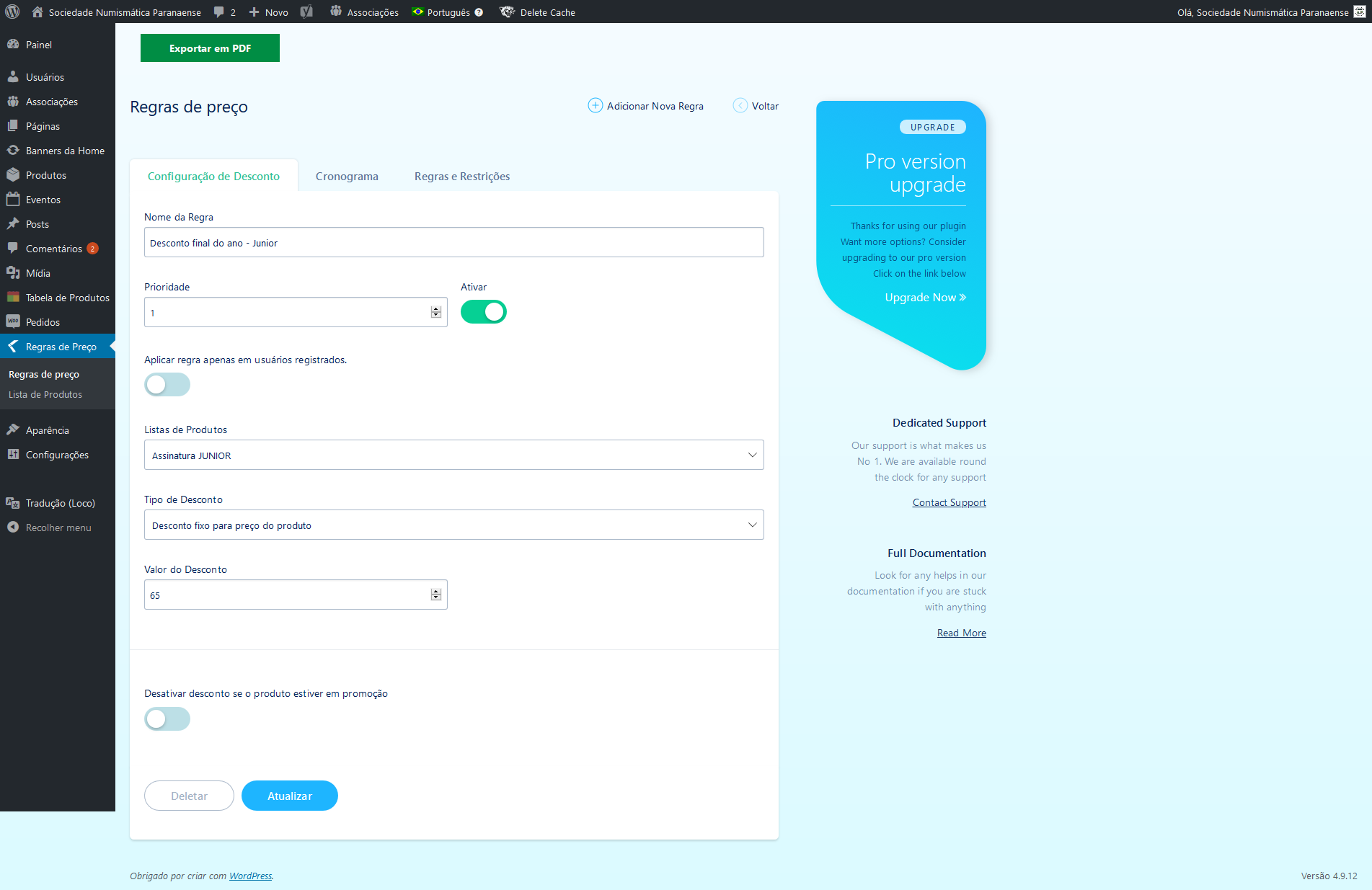Click the Painel dashboard icon

[13, 44]
